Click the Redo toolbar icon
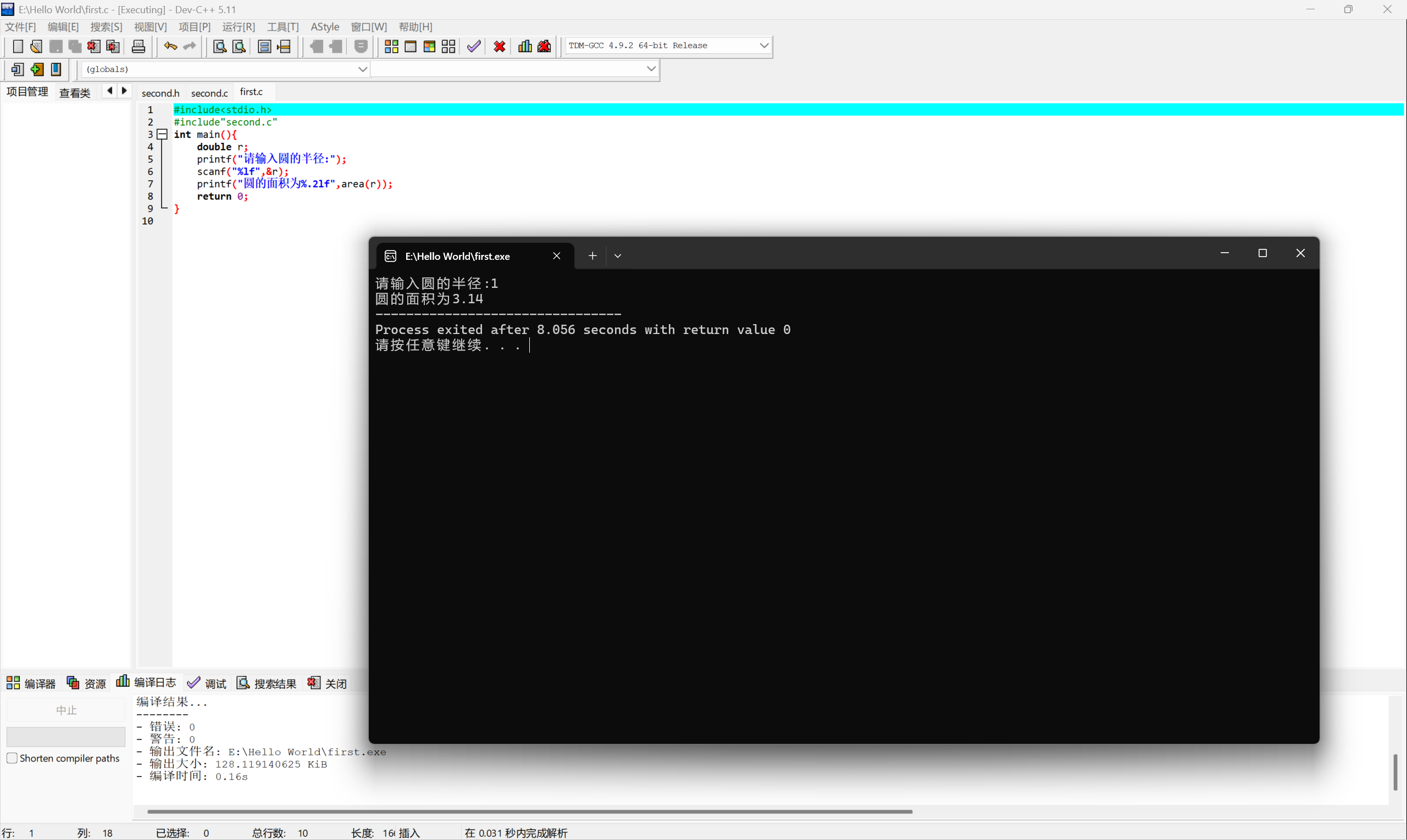Image resolution: width=1407 pixels, height=840 pixels. pos(189,46)
